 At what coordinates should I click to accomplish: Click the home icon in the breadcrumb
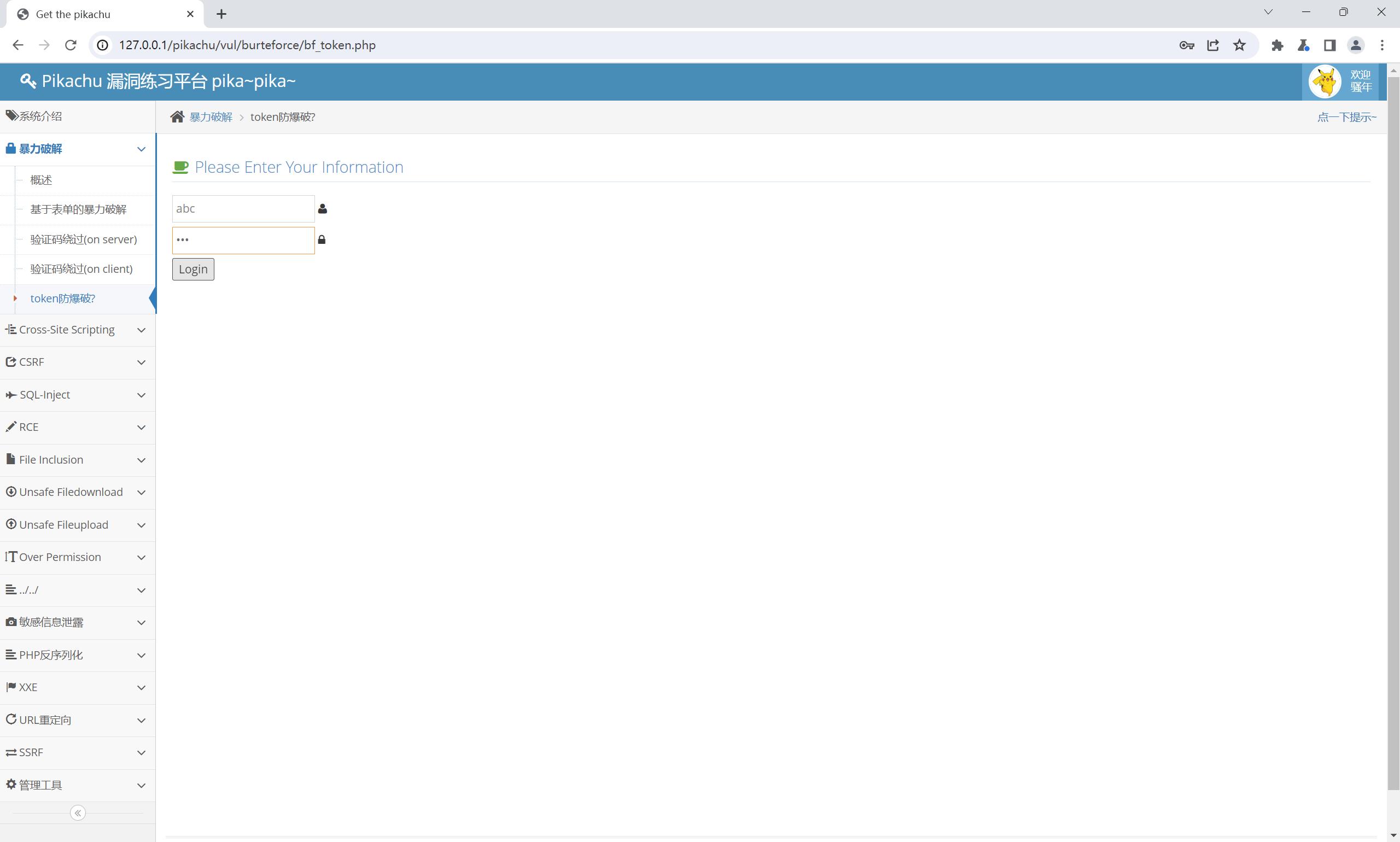[177, 117]
